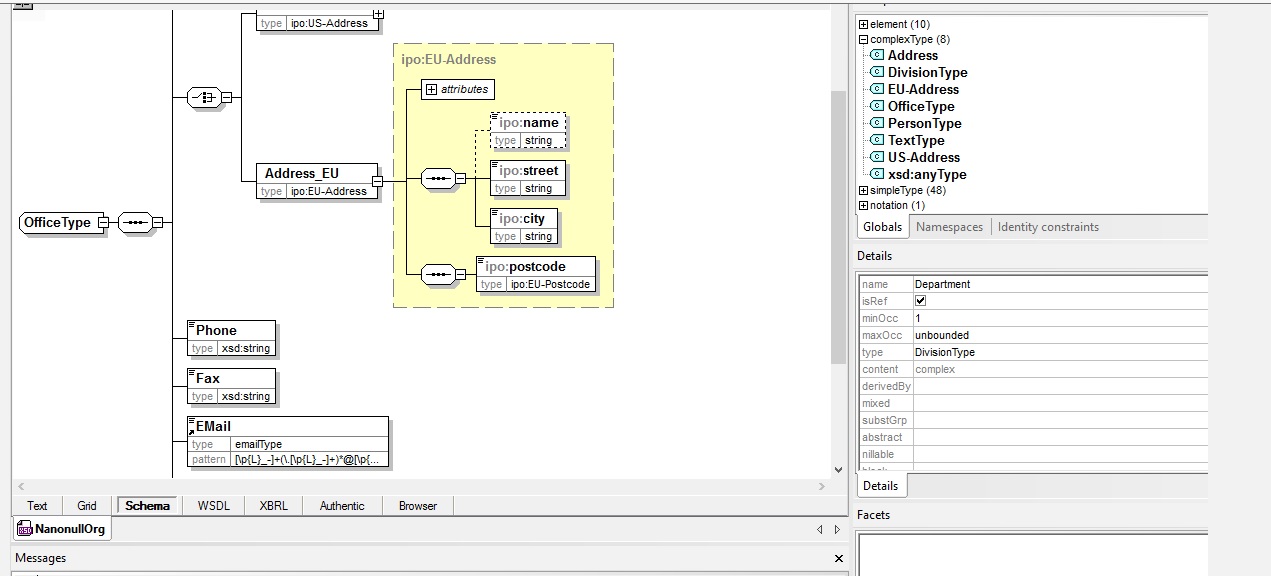Switch to the Grid view tab
The height and width of the screenshot is (576, 1271).
pos(87,506)
